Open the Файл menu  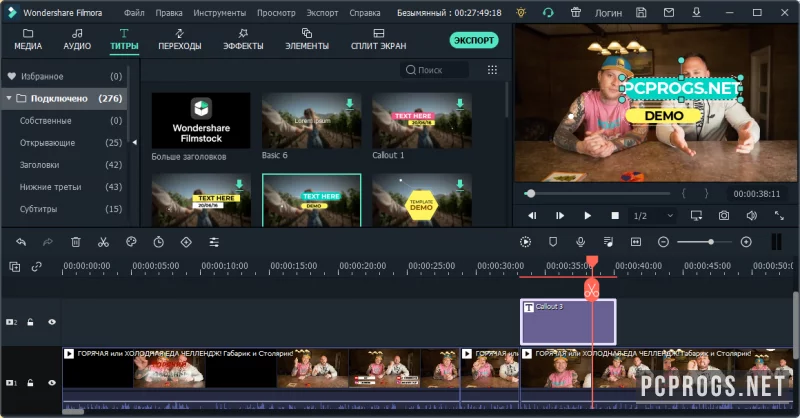click(x=134, y=13)
